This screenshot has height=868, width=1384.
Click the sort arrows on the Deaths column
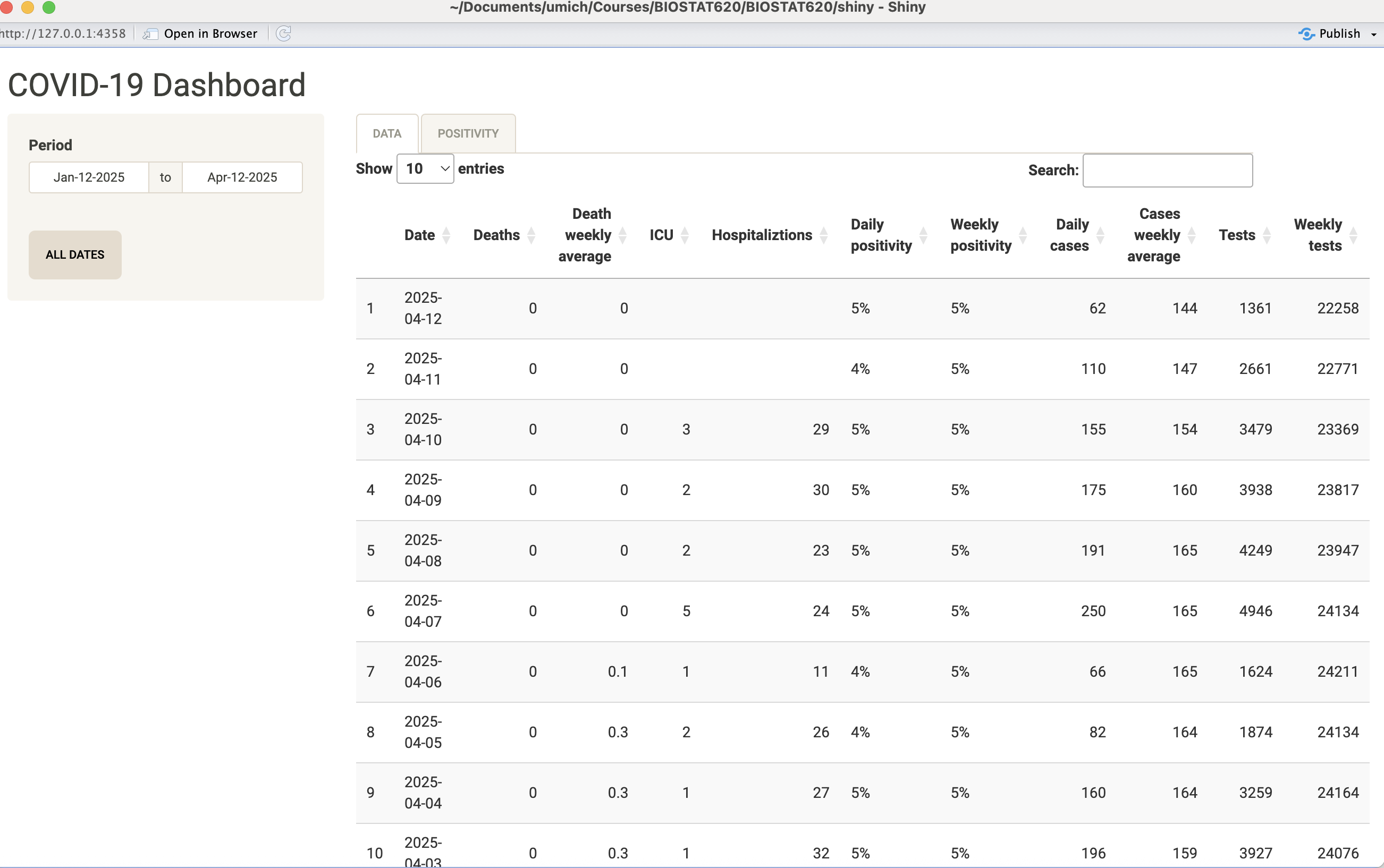pos(531,235)
